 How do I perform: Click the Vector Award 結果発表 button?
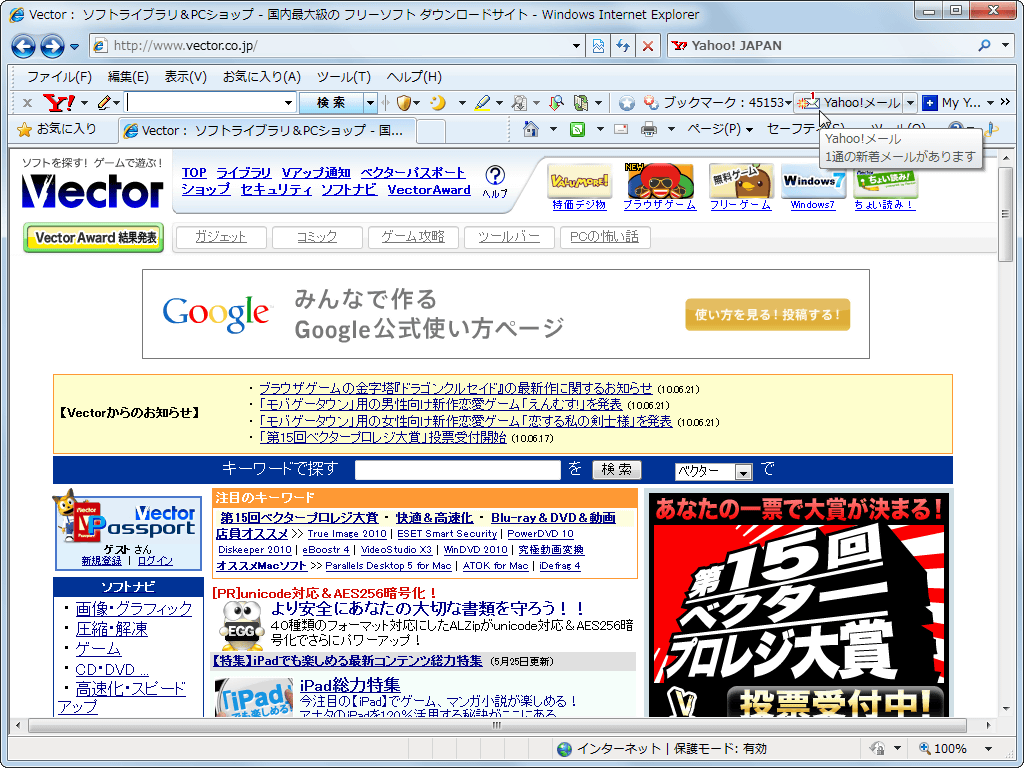click(93, 238)
